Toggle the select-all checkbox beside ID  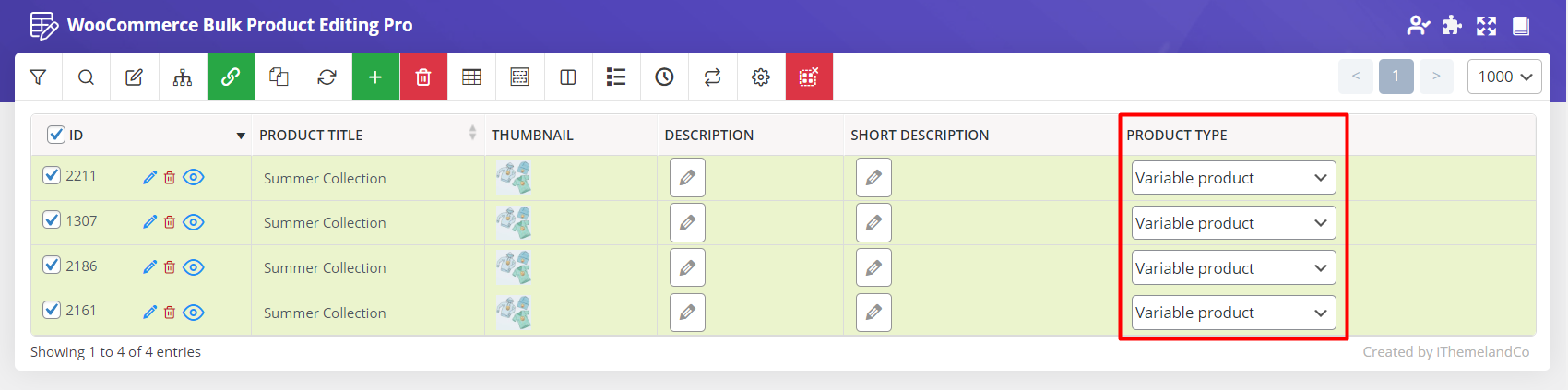coord(56,135)
